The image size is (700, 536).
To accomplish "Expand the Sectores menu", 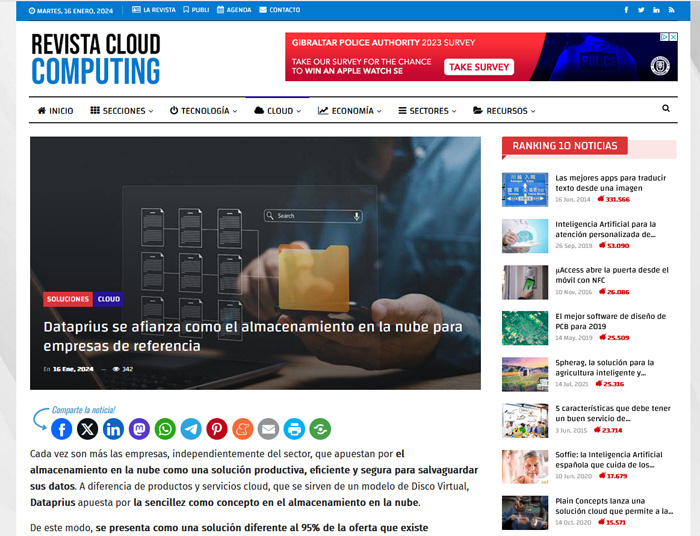I will tap(427, 111).
